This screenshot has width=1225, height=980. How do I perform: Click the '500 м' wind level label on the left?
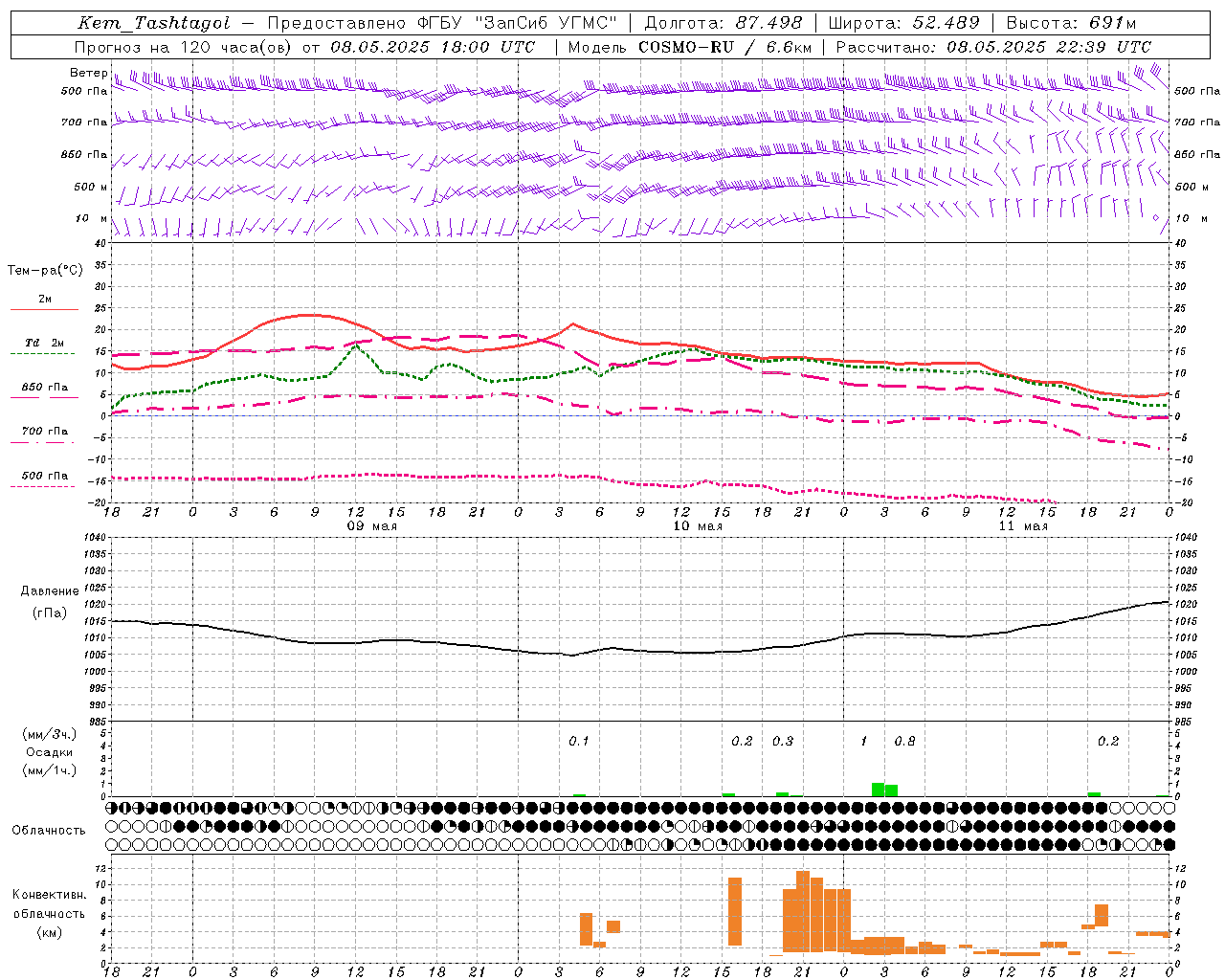91,187
